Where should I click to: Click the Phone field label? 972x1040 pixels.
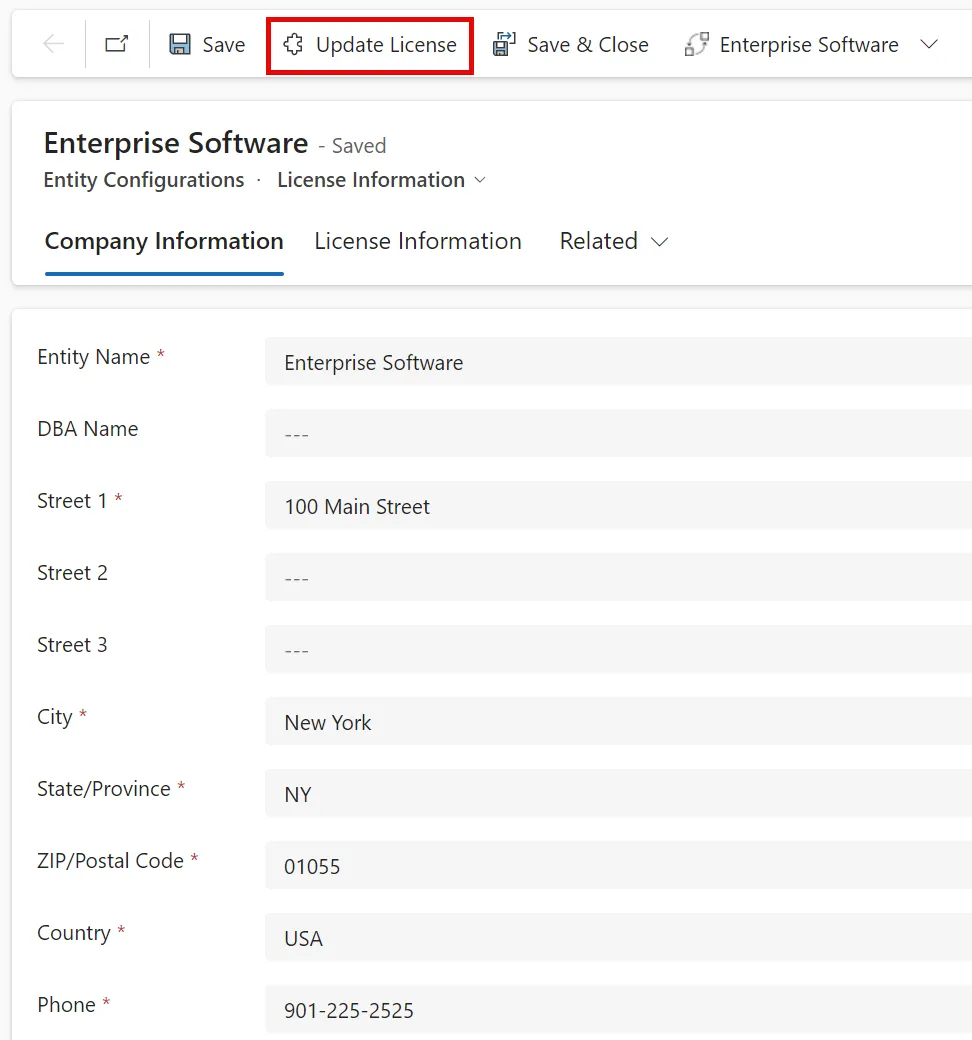(x=66, y=1004)
